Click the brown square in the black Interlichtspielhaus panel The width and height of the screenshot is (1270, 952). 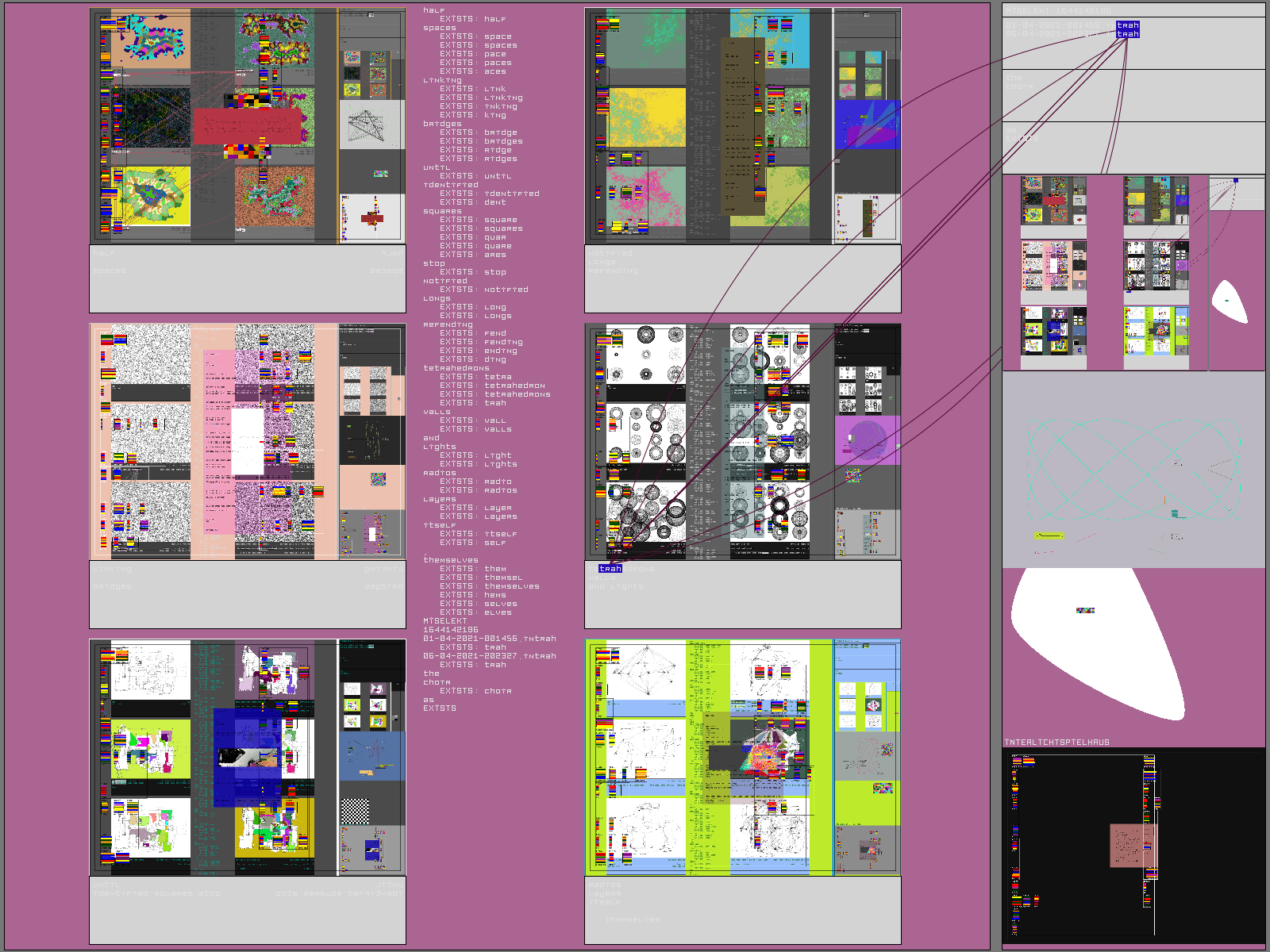click(1133, 846)
